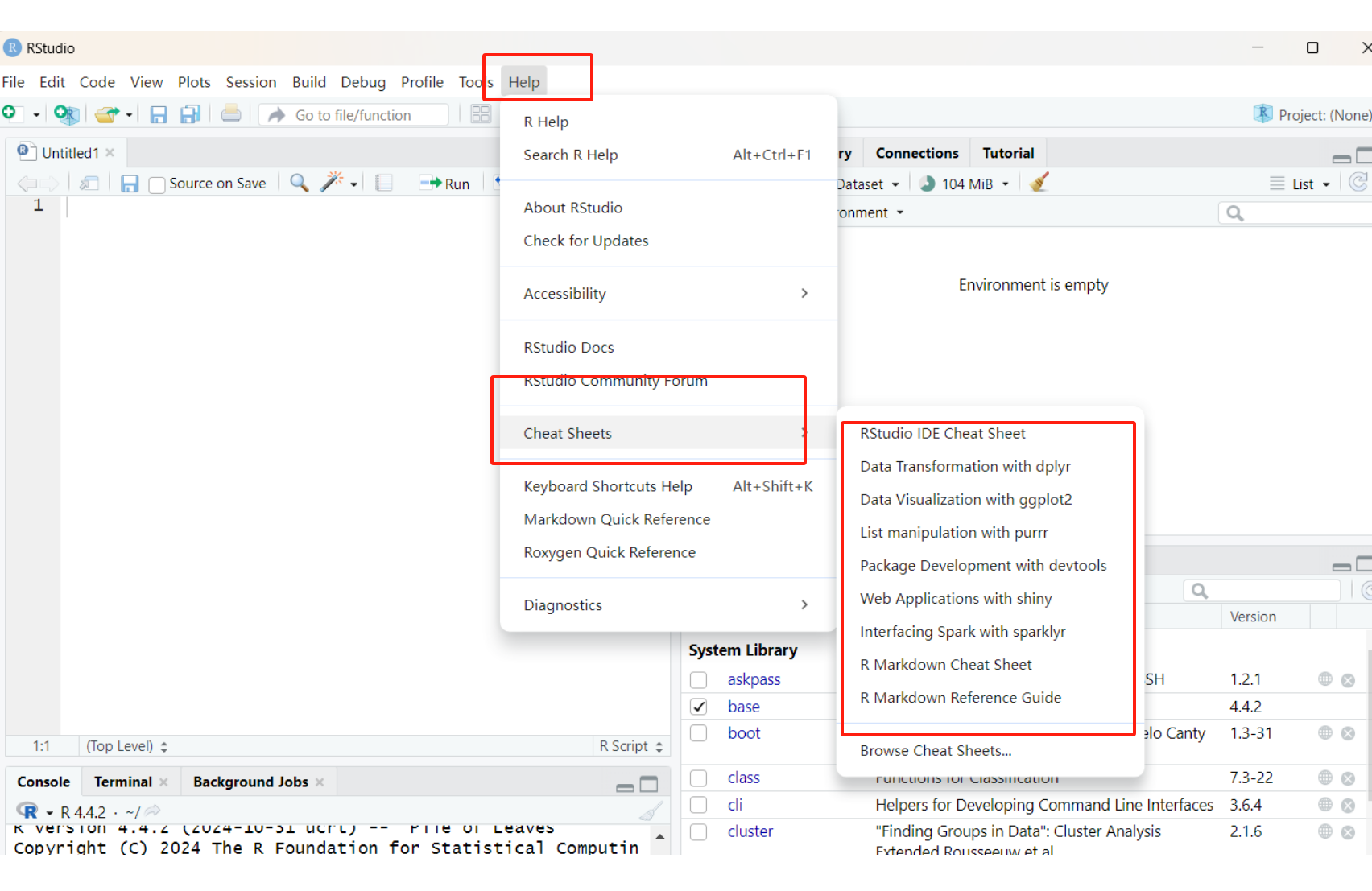Open the Help menu
The image size is (1372, 891).
point(524,82)
